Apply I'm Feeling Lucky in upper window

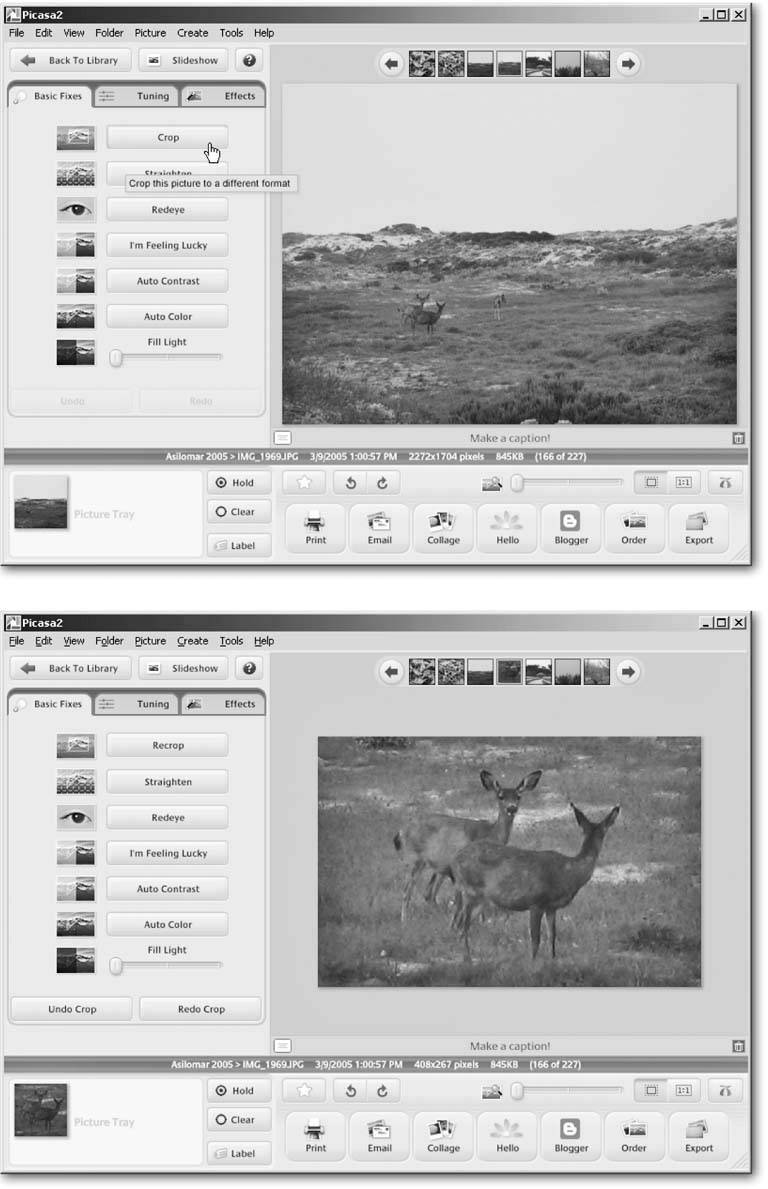click(167, 245)
